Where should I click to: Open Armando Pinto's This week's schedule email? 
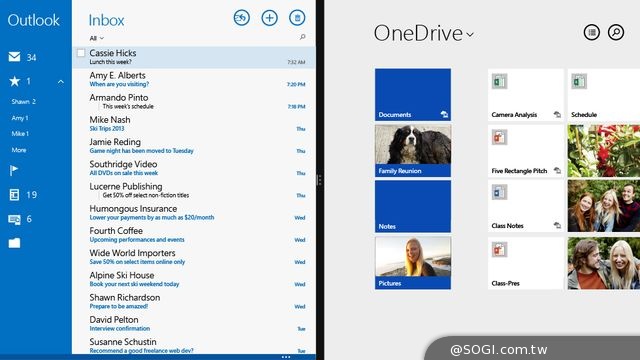[194, 102]
